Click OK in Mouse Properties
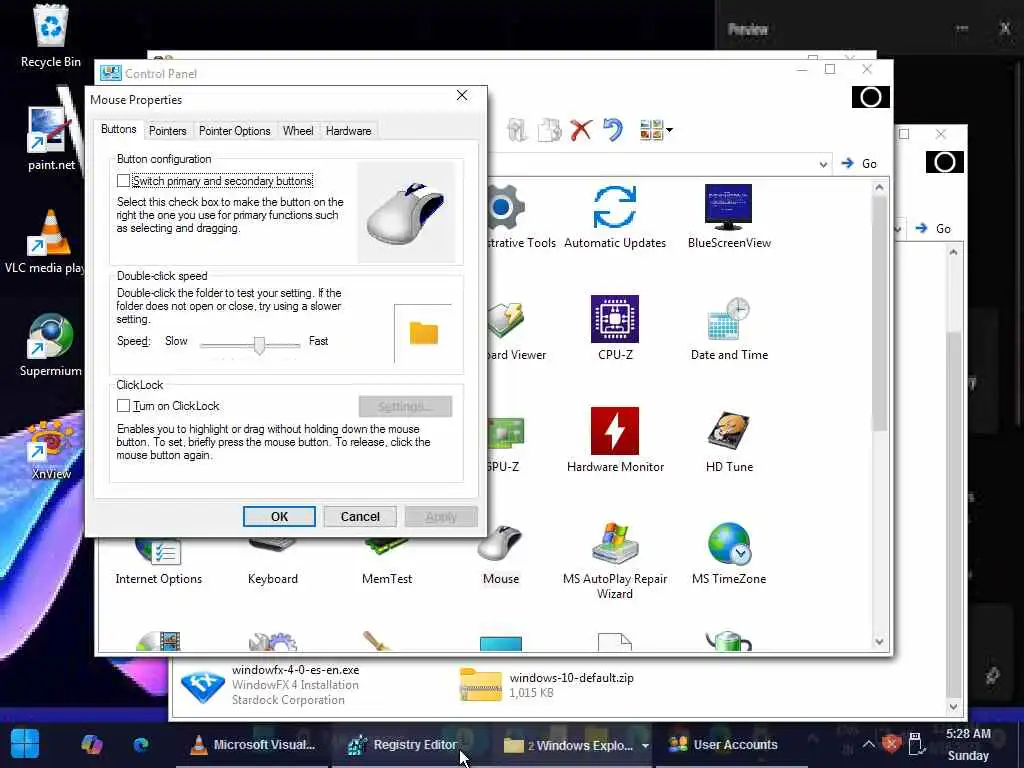This screenshot has width=1024, height=768. coord(279,517)
